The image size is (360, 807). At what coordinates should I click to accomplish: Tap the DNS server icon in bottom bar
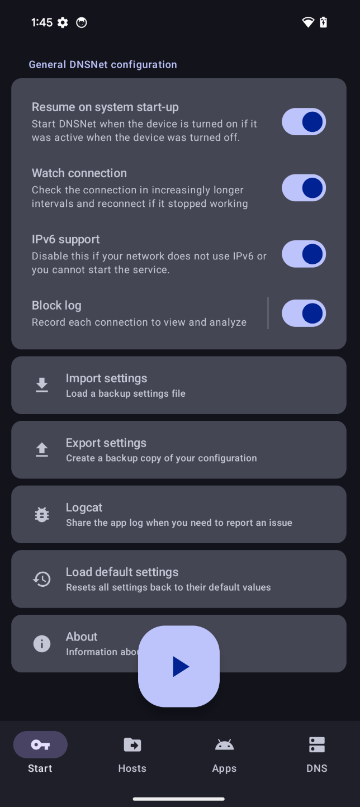point(317,744)
